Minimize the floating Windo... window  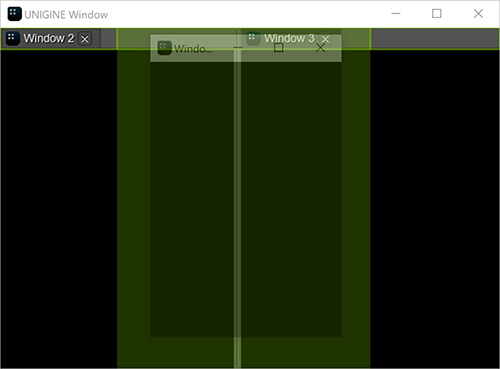(x=238, y=48)
